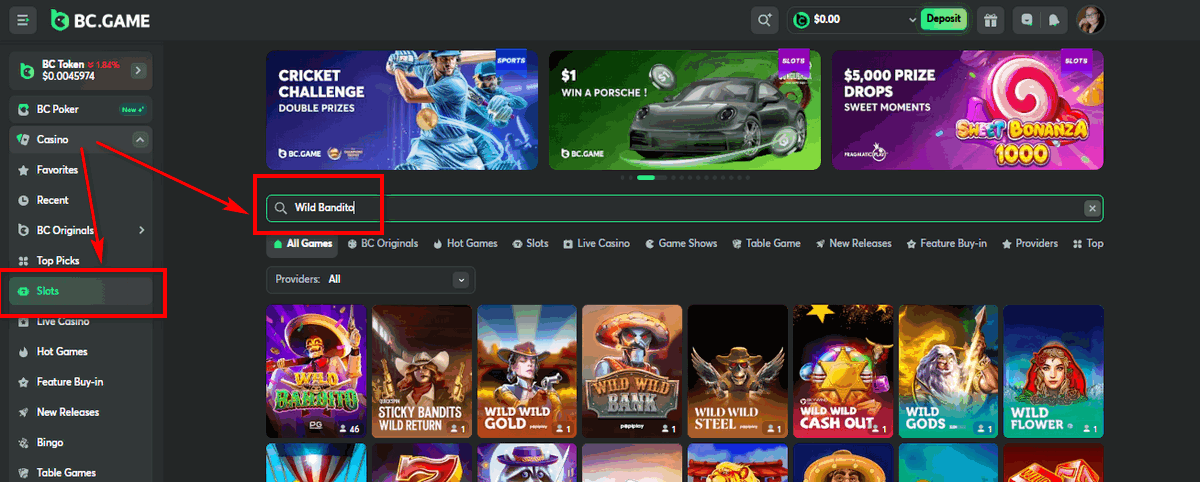This screenshot has width=1200, height=482.
Task: Open Live Casino in the sidebar
Action: coord(80,322)
